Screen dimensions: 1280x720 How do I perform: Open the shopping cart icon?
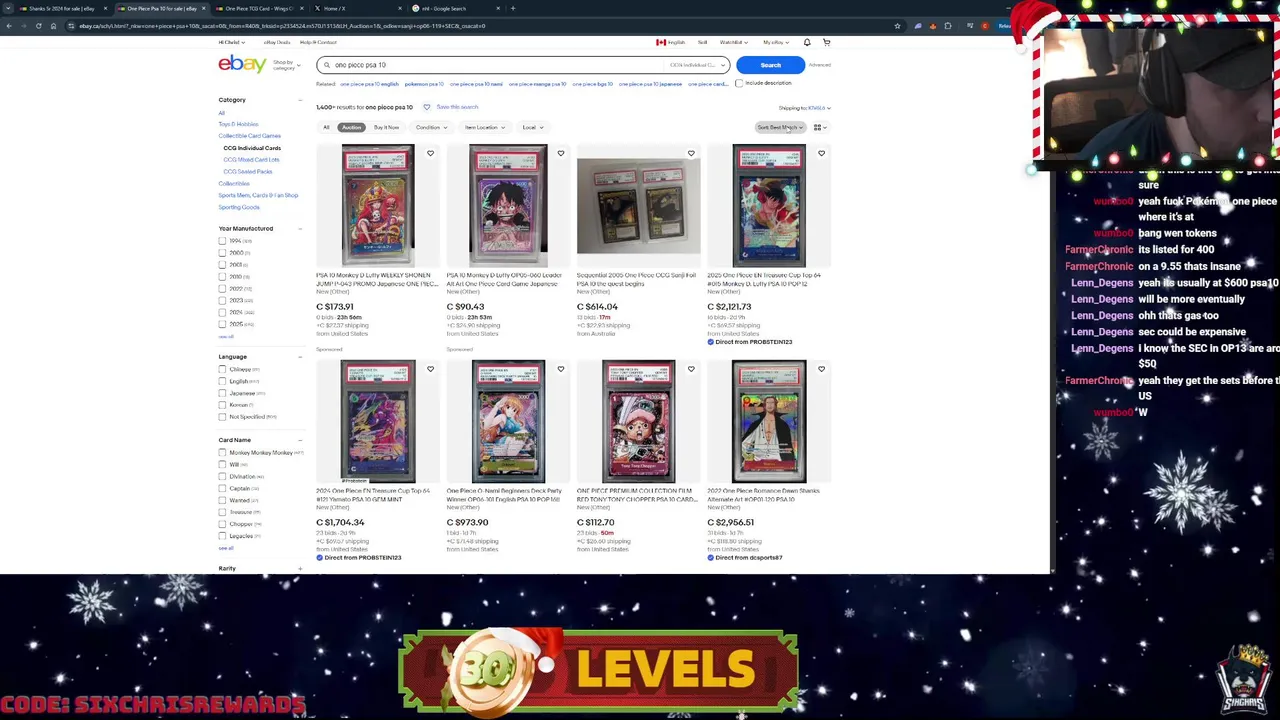pyautogui.click(x=826, y=42)
